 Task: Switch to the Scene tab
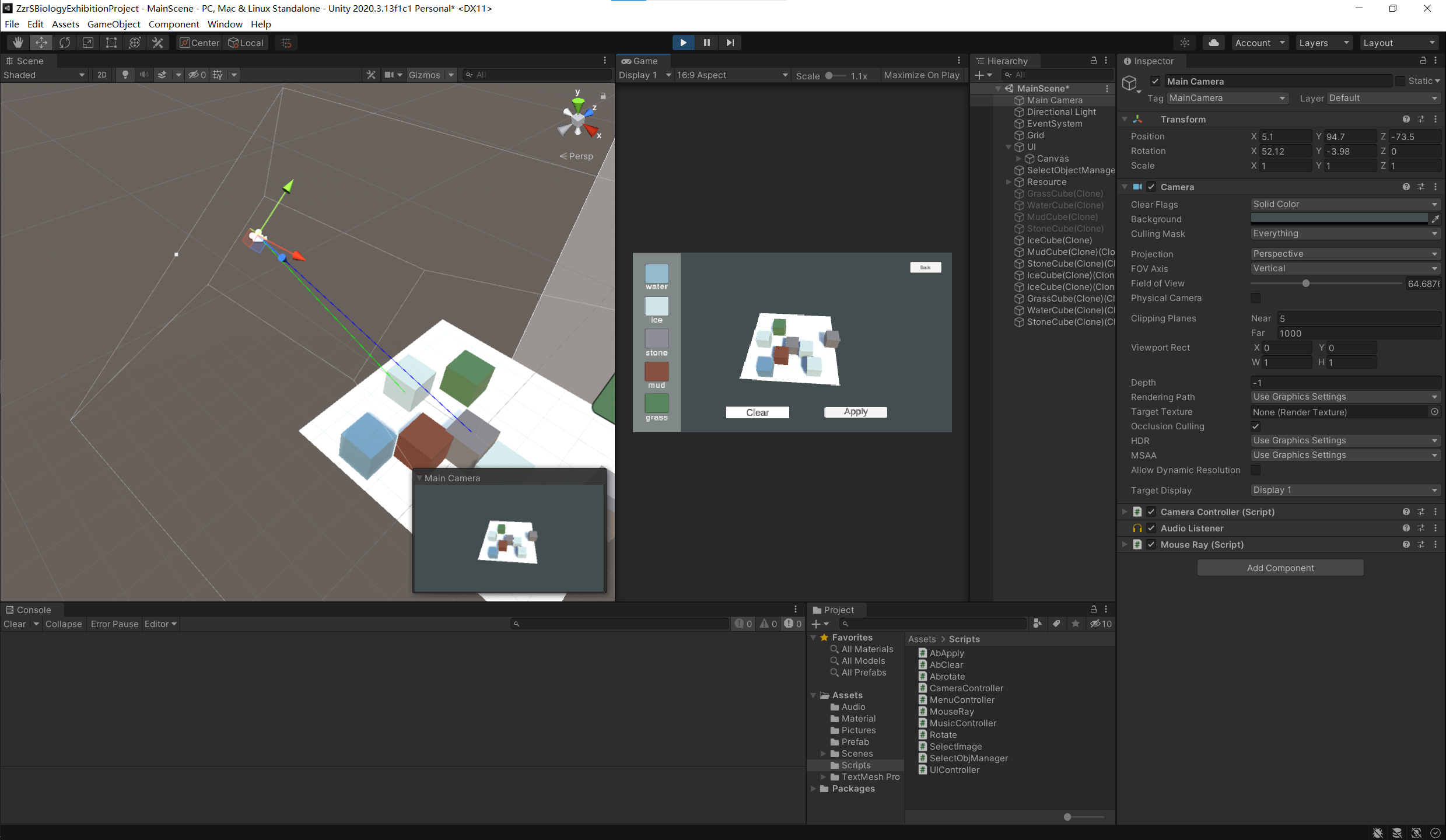(x=25, y=61)
